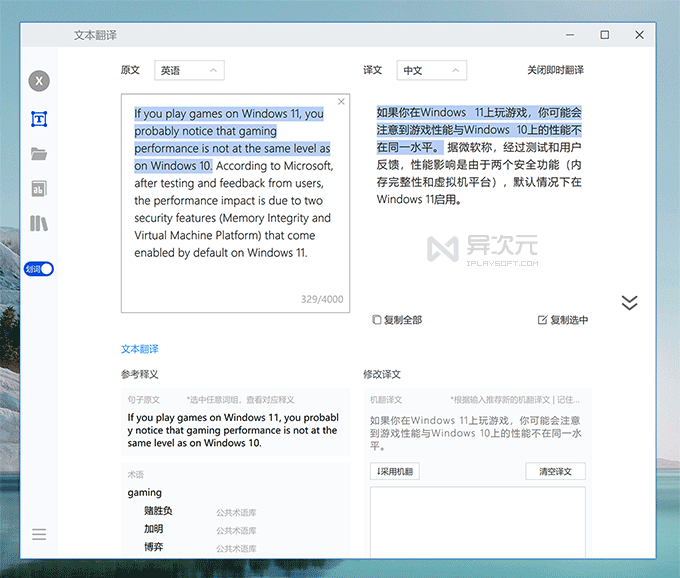
Task: Open the library books icon
Action: click(x=39, y=223)
